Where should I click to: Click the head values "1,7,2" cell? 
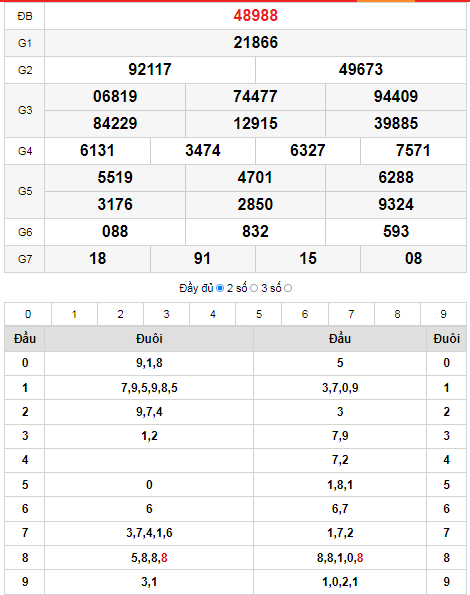click(x=340, y=533)
